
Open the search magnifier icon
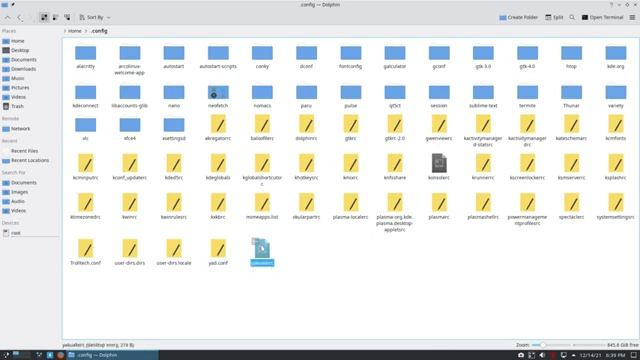tap(572, 17)
